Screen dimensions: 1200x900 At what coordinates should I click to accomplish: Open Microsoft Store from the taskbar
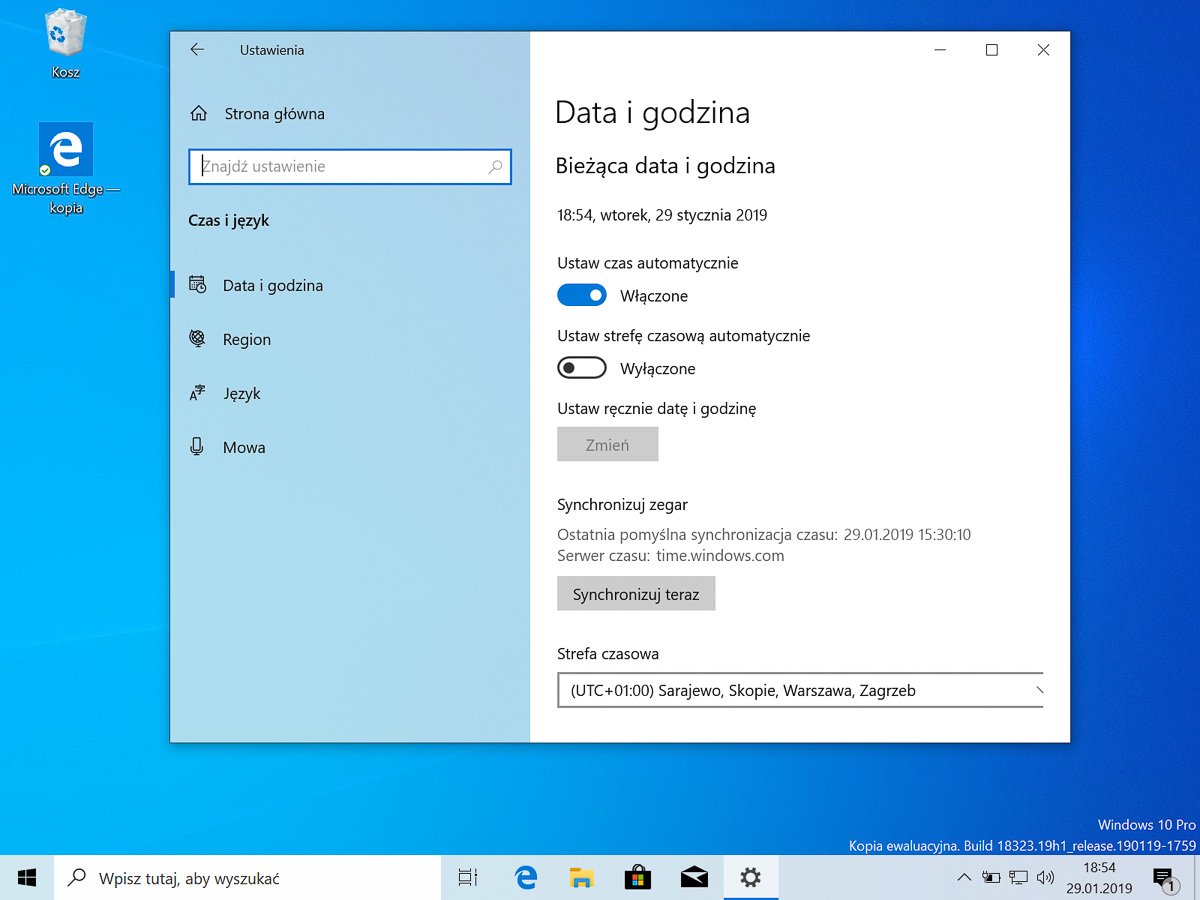click(638, 878)
